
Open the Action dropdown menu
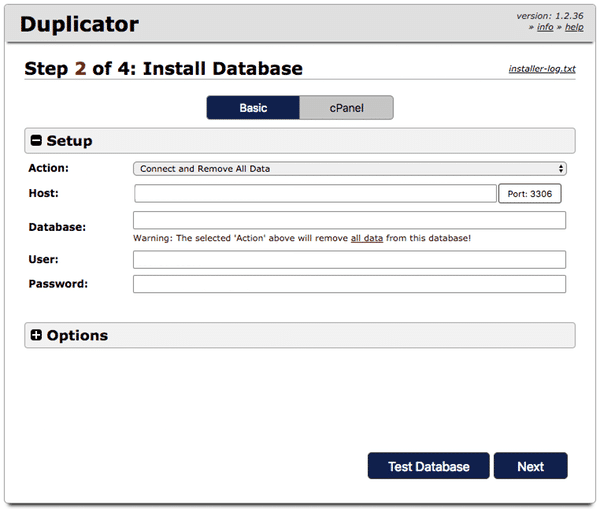(x=350, y=169)
